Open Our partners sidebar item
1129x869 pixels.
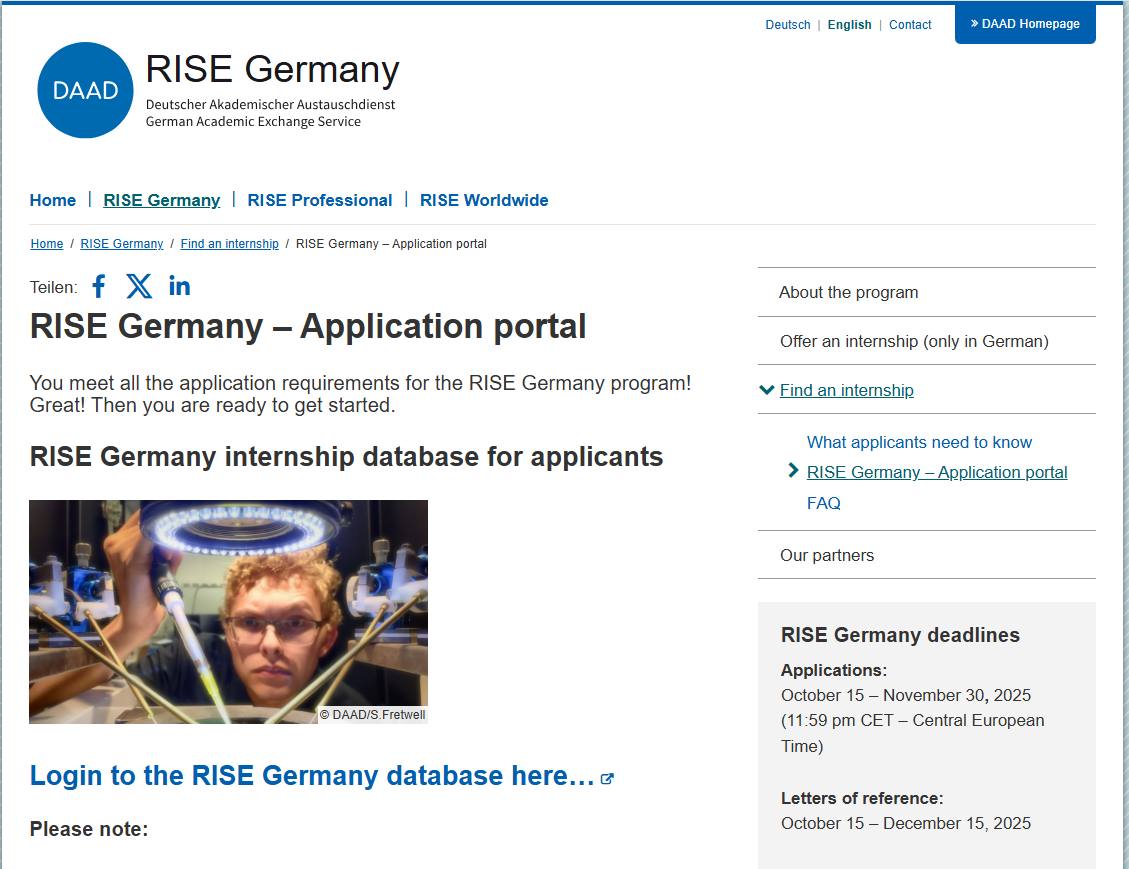pyautogui.click(x=927, y=555)
